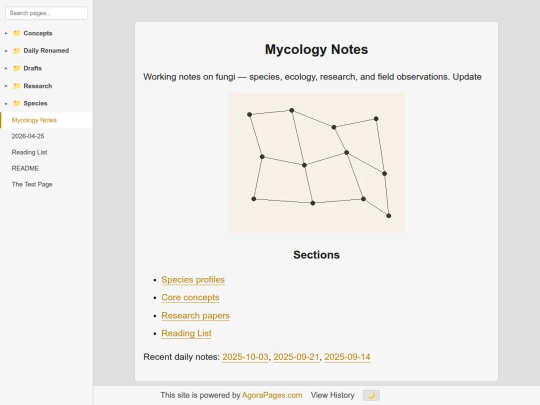The image size is (540, 405).
Task: Expand the Drafts folder arrow
Action: tap(6, 68)
